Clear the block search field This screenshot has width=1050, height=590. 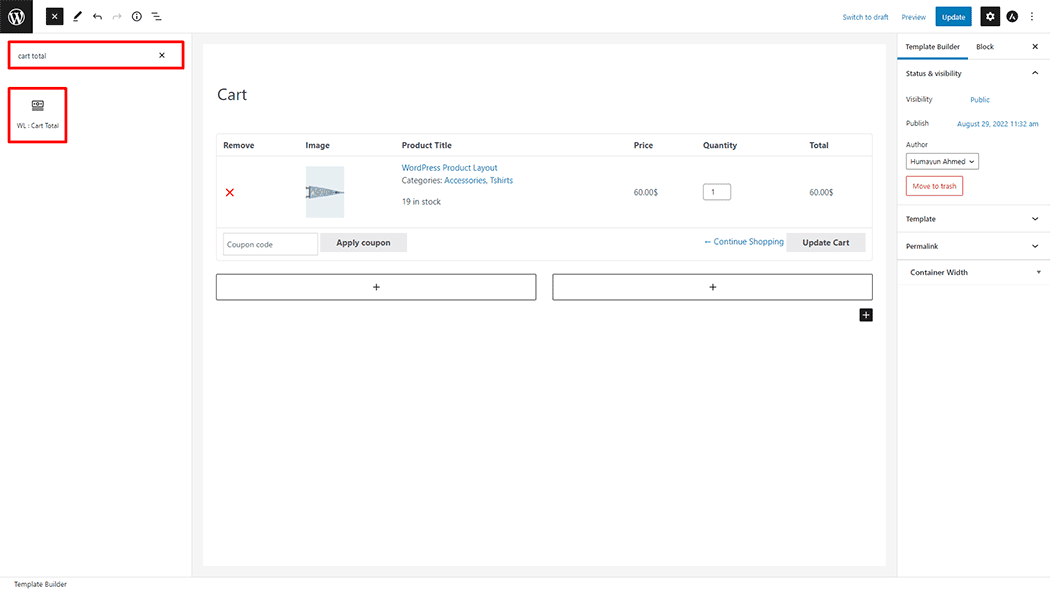click(x=162, y=56)
